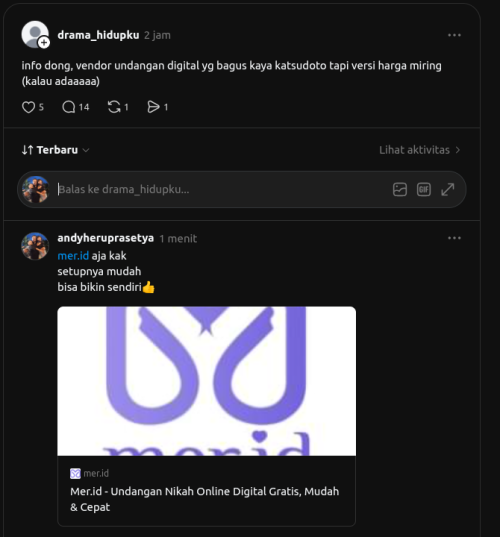Click andyheruprasetya's avatar beside the reply
Viewport: 500px width, 537px height.
pyautogui.click(x=35, y=246)
